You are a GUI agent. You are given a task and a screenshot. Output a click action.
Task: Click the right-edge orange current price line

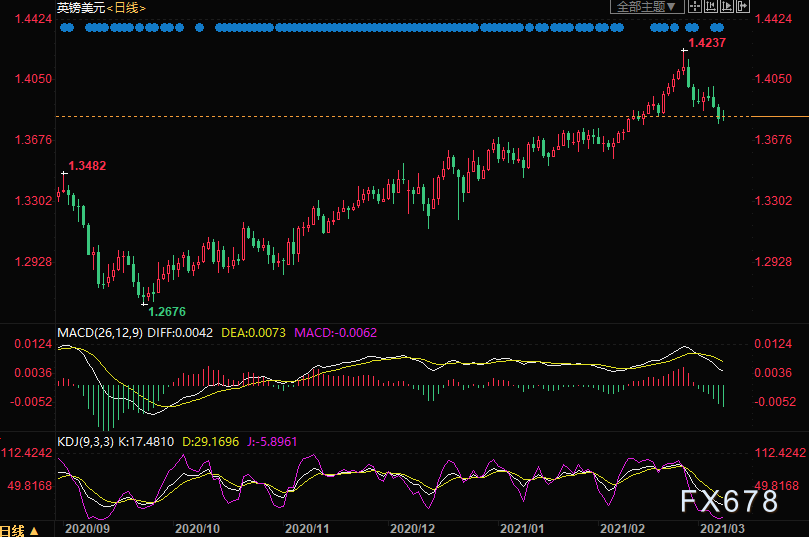[780, 117]
